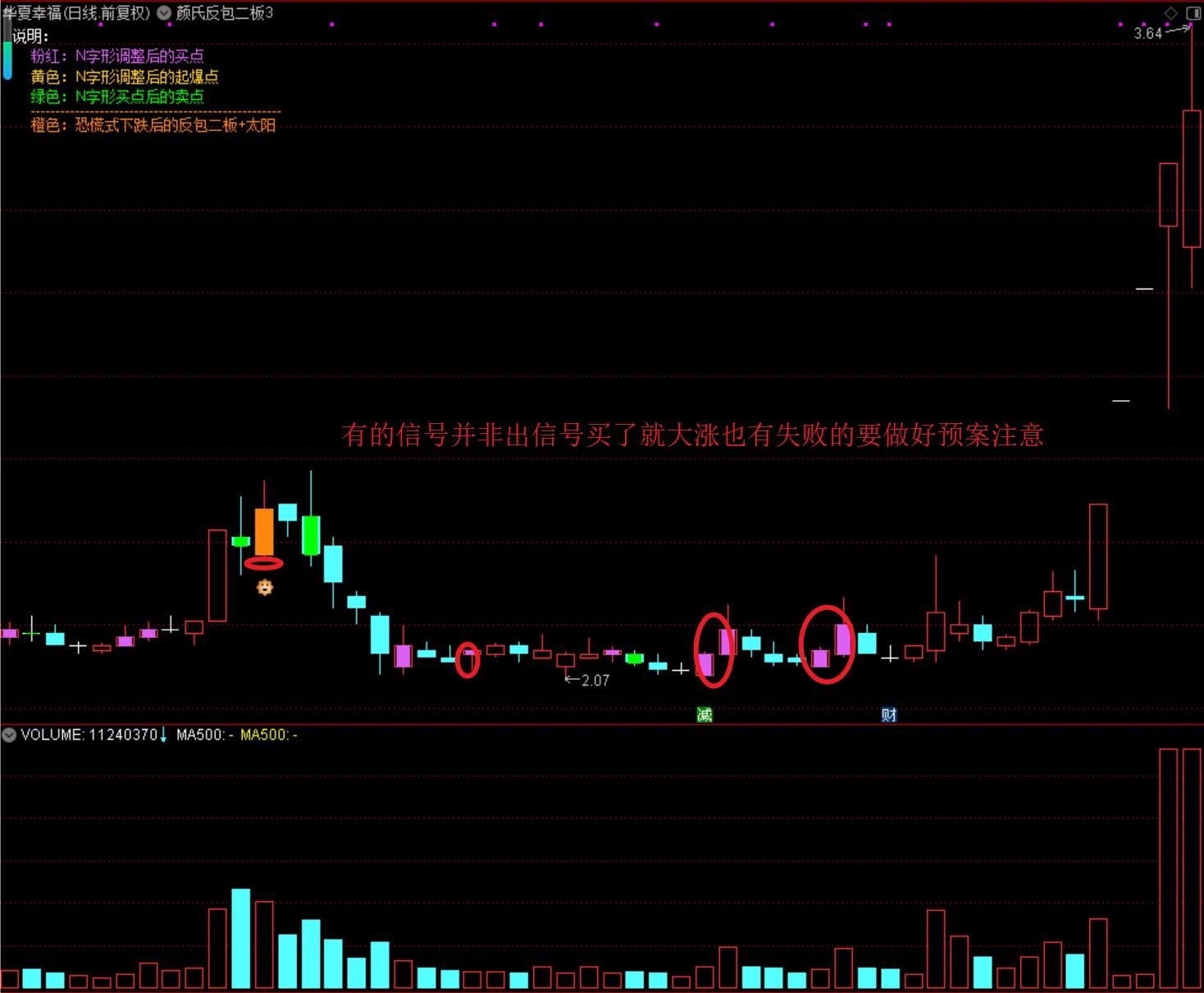Click the diamond icon in the top-right corner
This screenshot has height=993, width=1204.
point(1171,13)
